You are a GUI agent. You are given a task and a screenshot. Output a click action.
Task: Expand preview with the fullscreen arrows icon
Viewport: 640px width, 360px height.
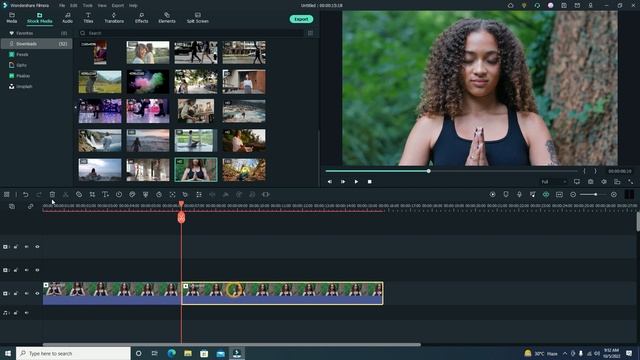click(631, 182)
